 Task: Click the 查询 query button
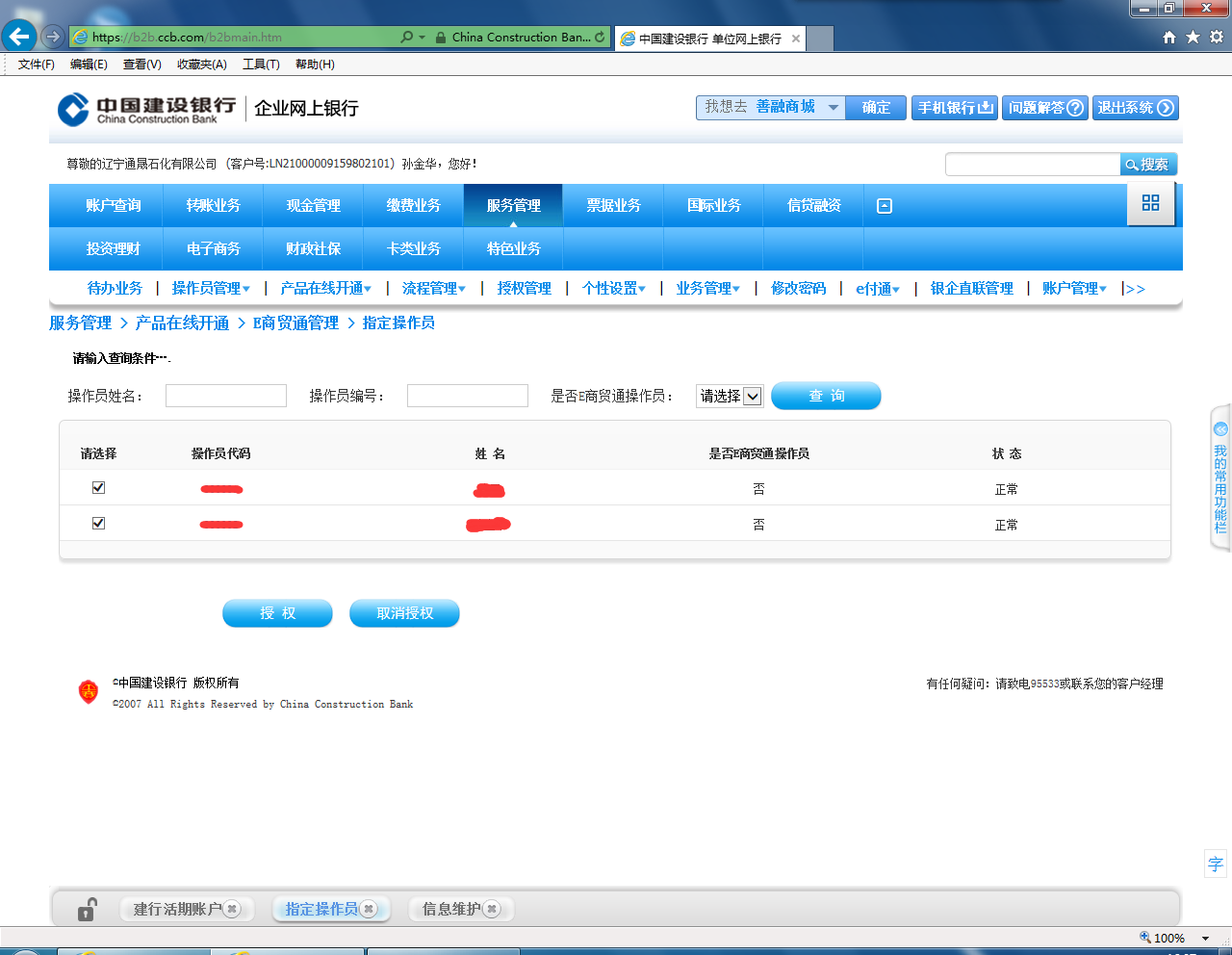coord(826,396)
